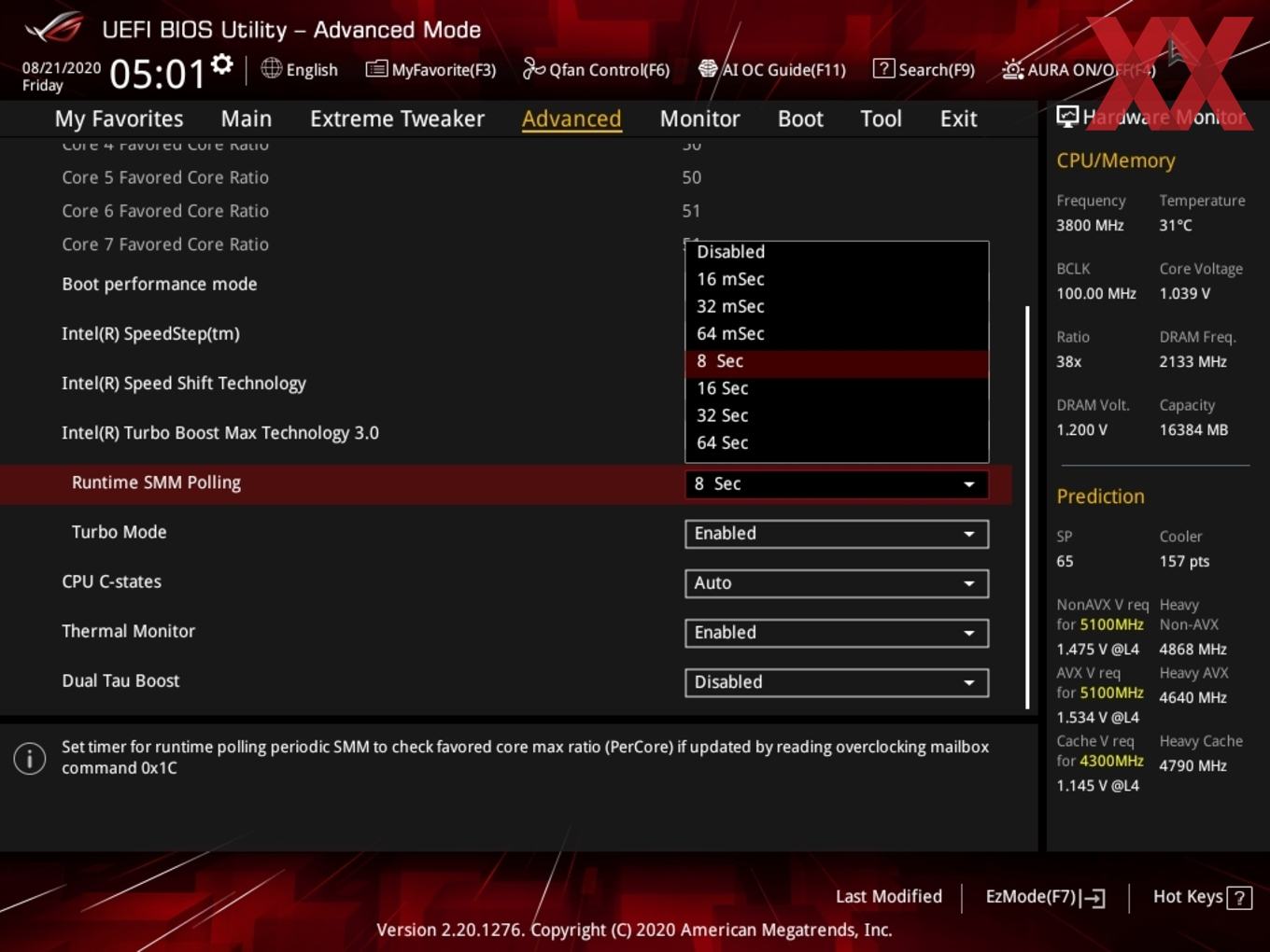Open the Tool tab
Screen dimensions: 1270x952
(x=881, y=119)
